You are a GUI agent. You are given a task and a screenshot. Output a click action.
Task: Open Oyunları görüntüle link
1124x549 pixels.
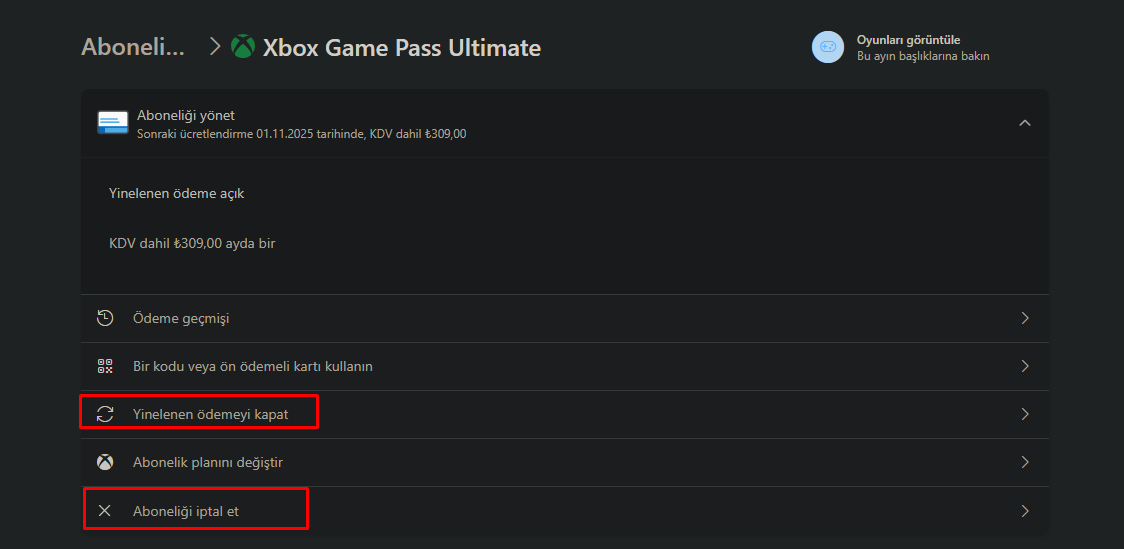pyautogui.click(x=908, y=40)
